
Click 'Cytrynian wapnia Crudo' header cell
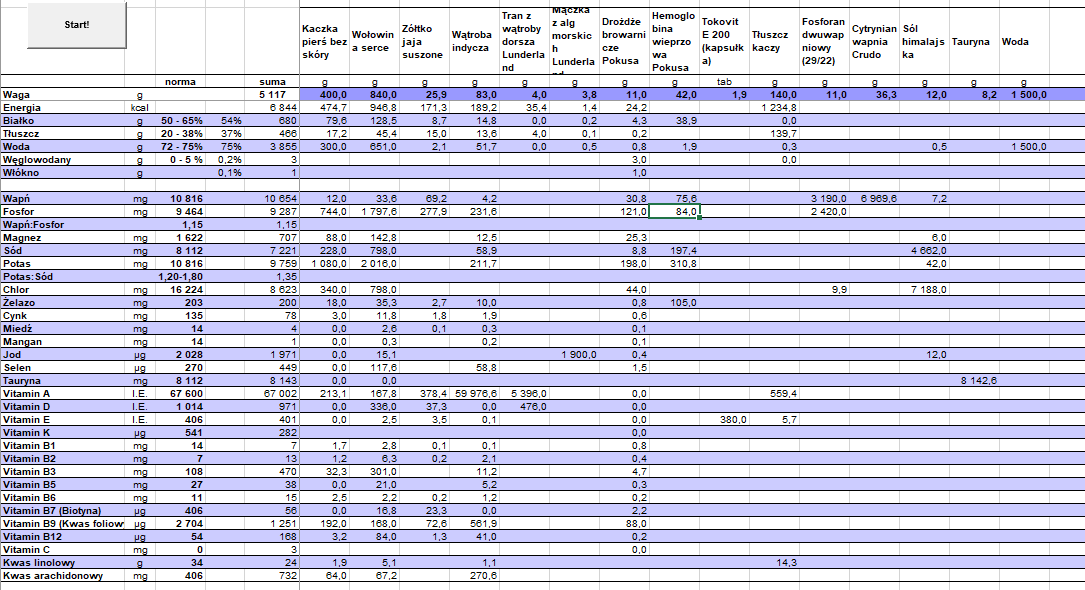pos(875,42)
